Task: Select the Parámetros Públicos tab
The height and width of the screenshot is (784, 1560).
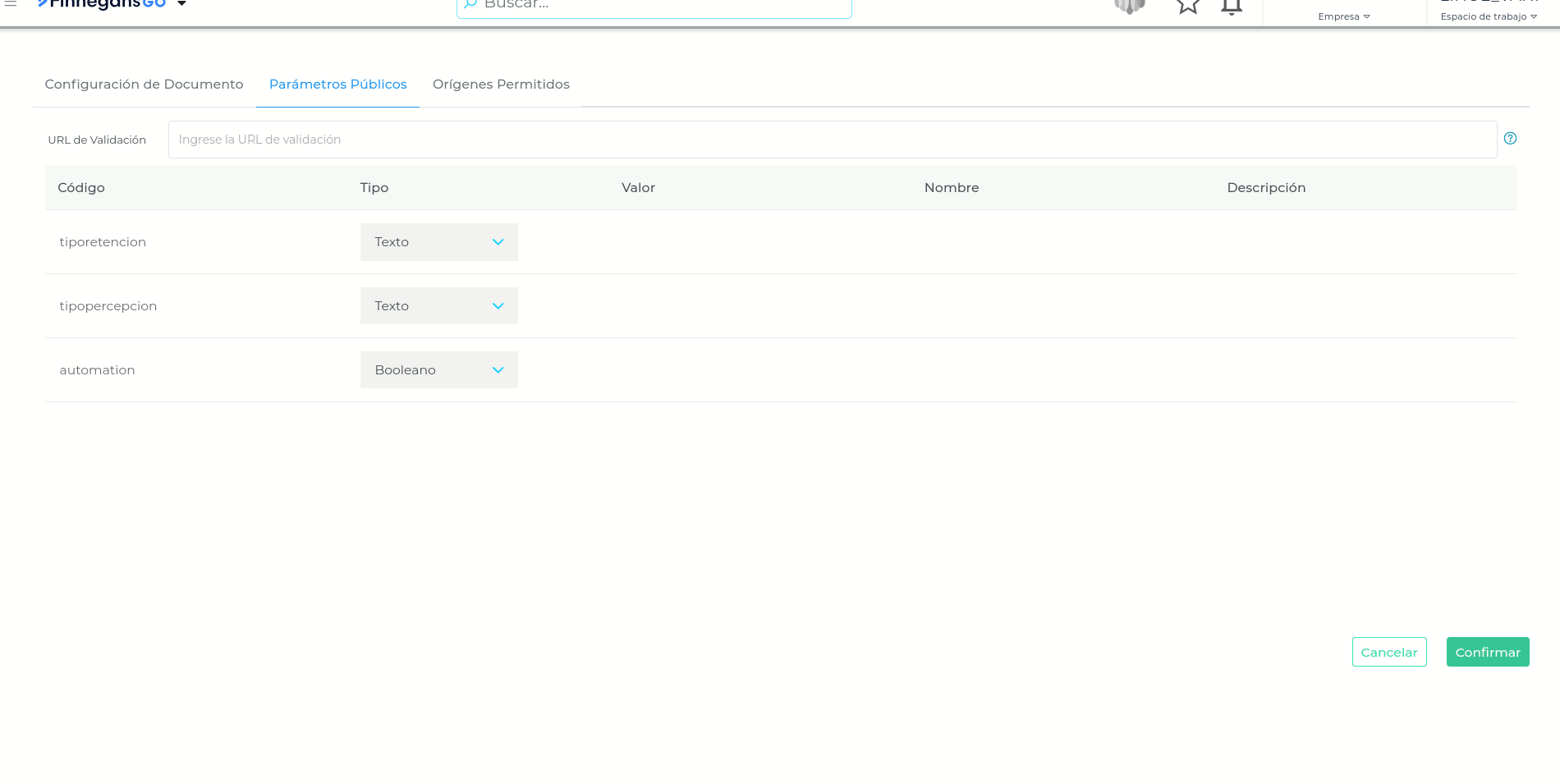Action: click(x=338, y=85)
